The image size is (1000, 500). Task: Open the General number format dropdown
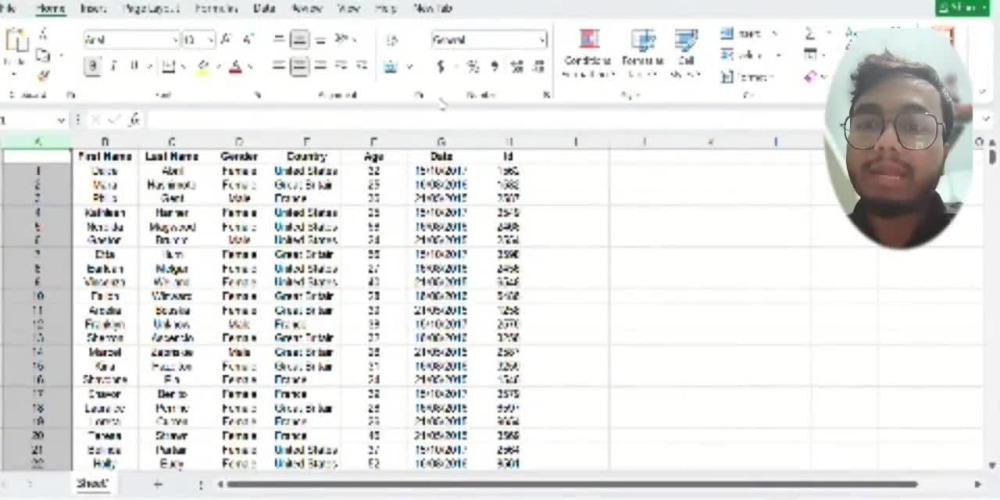pos(542,40)
